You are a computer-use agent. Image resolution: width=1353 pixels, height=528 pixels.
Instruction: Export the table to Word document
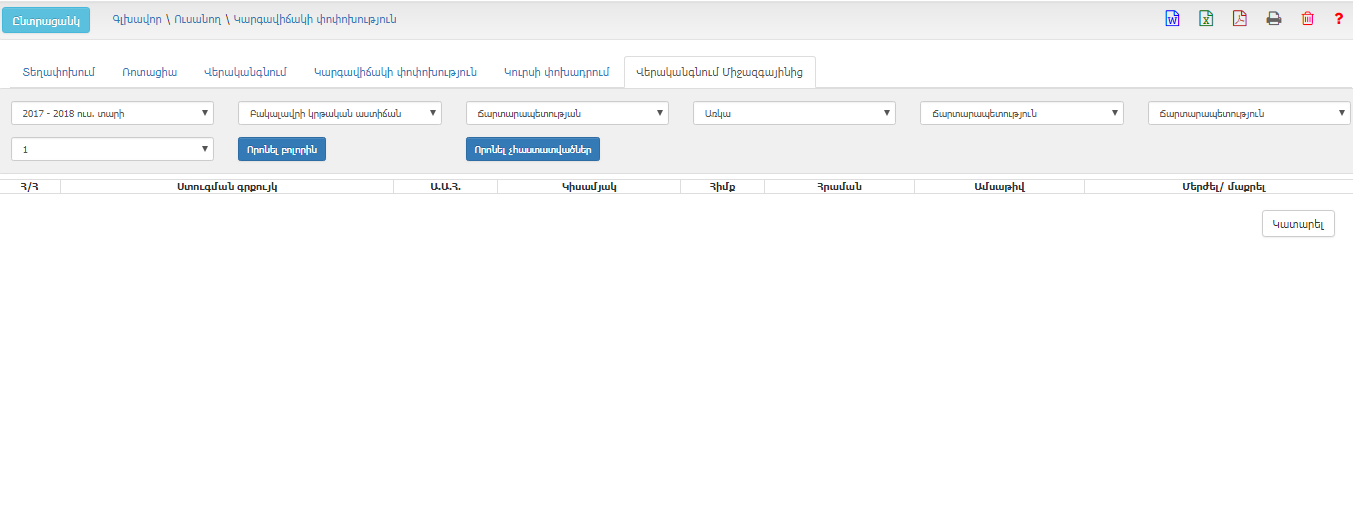(x=1172, y=19)
